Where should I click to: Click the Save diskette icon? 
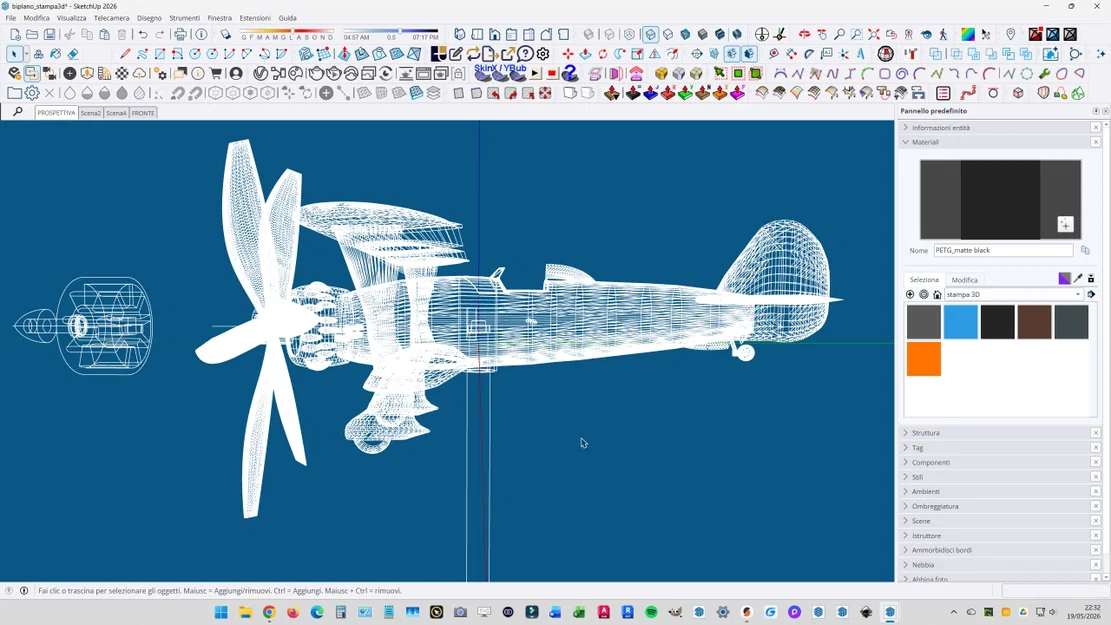click(x=49, y=34)
